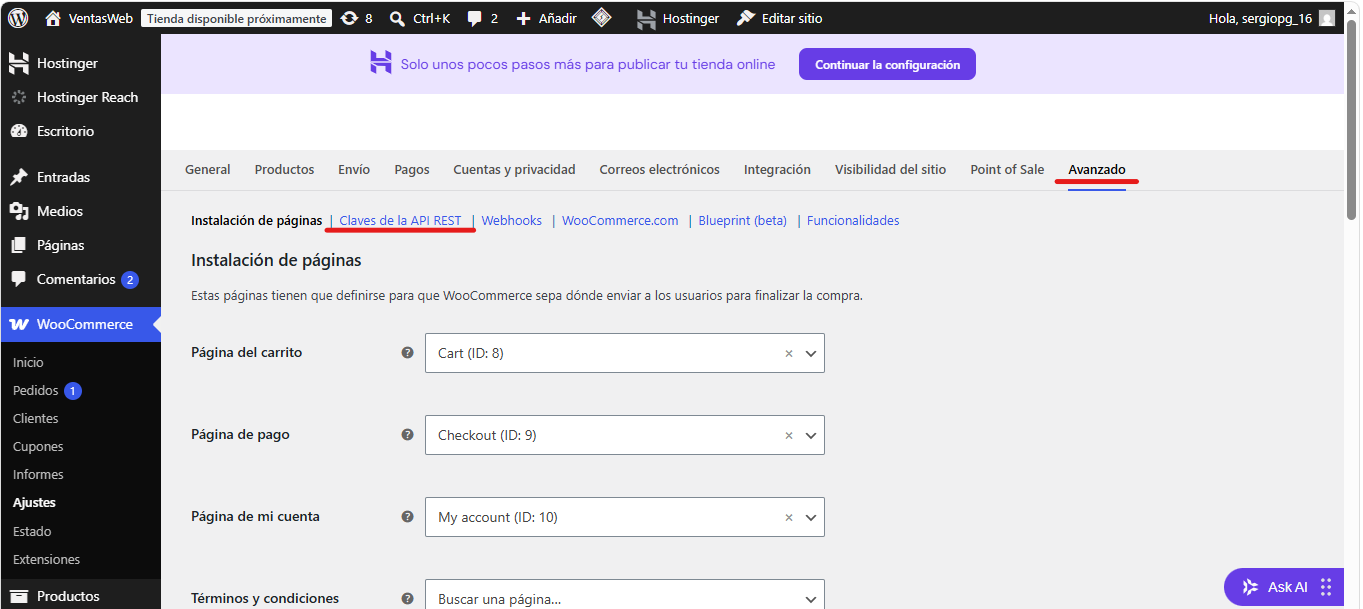1363x609 pixels.
Task: Open the Correos electrónicos tab
Action: (659, 169)
